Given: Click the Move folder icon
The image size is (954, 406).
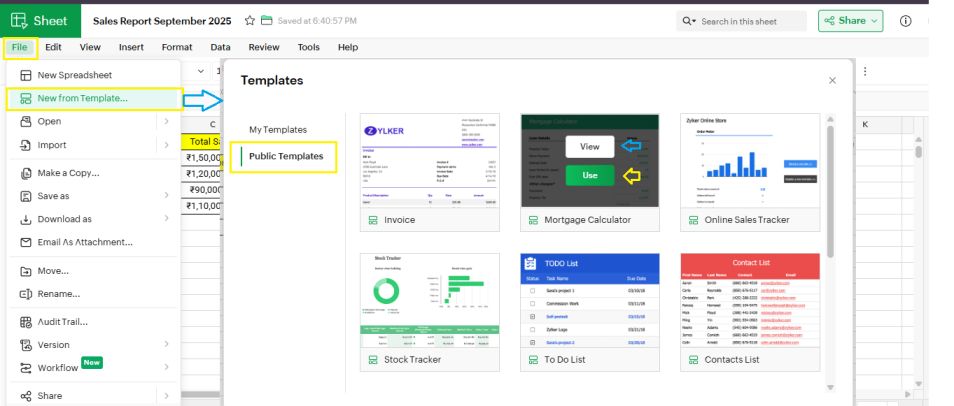Looking at the screenshot, I should [26, 271].
